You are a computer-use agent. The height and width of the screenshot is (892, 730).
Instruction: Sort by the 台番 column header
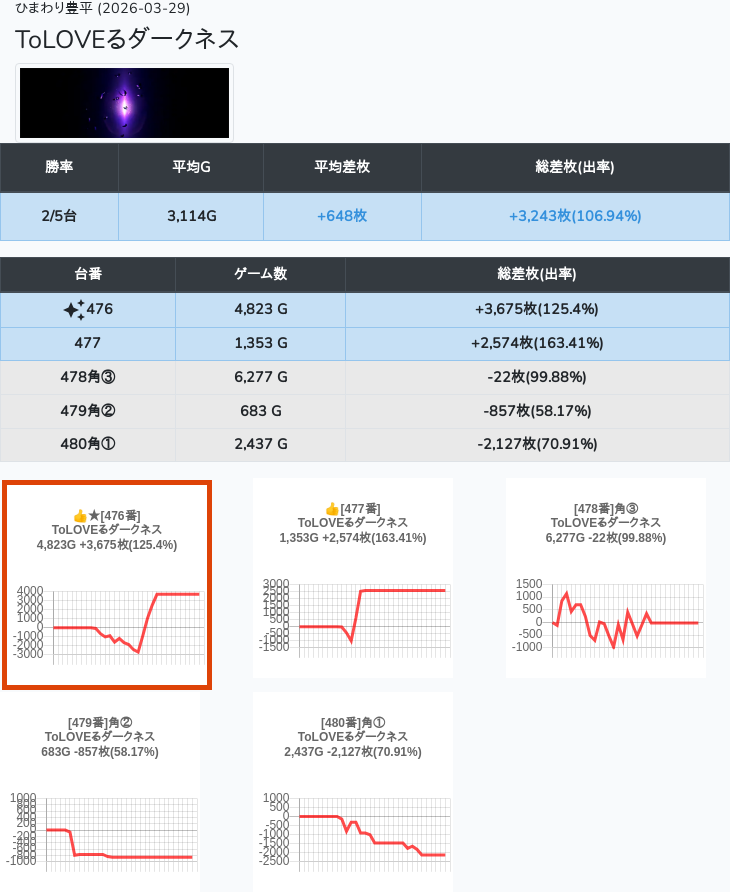pos(88,274)
